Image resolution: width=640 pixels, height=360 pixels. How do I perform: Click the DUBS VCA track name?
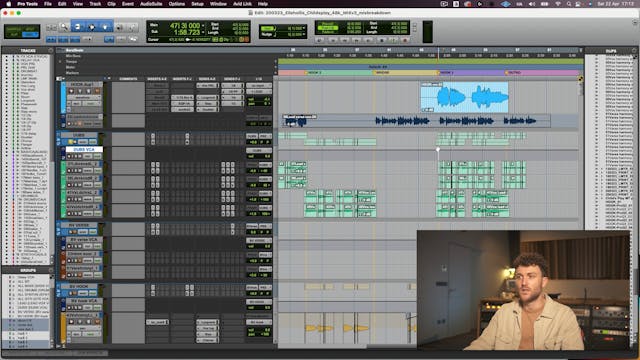(x=84, y=149)
